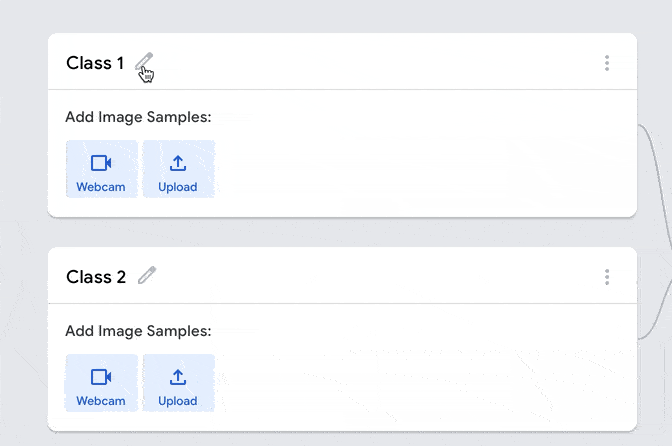
Task: Click the Upload label in the Class 2 card
Action: [x=178, y=401]
